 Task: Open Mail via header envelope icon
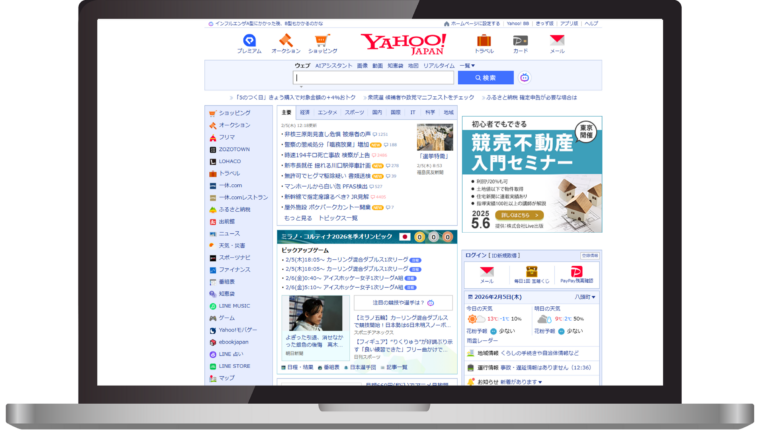click(x=557, y=41)
